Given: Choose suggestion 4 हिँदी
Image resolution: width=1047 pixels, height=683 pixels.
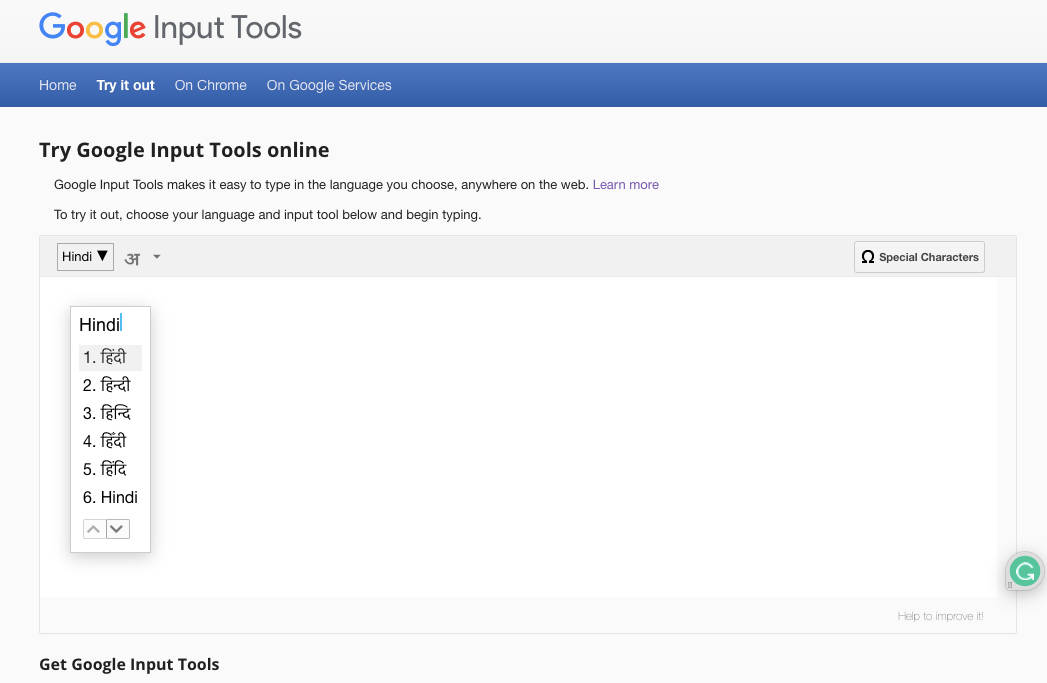Looking at the screenshot, I should pos(110,441).
